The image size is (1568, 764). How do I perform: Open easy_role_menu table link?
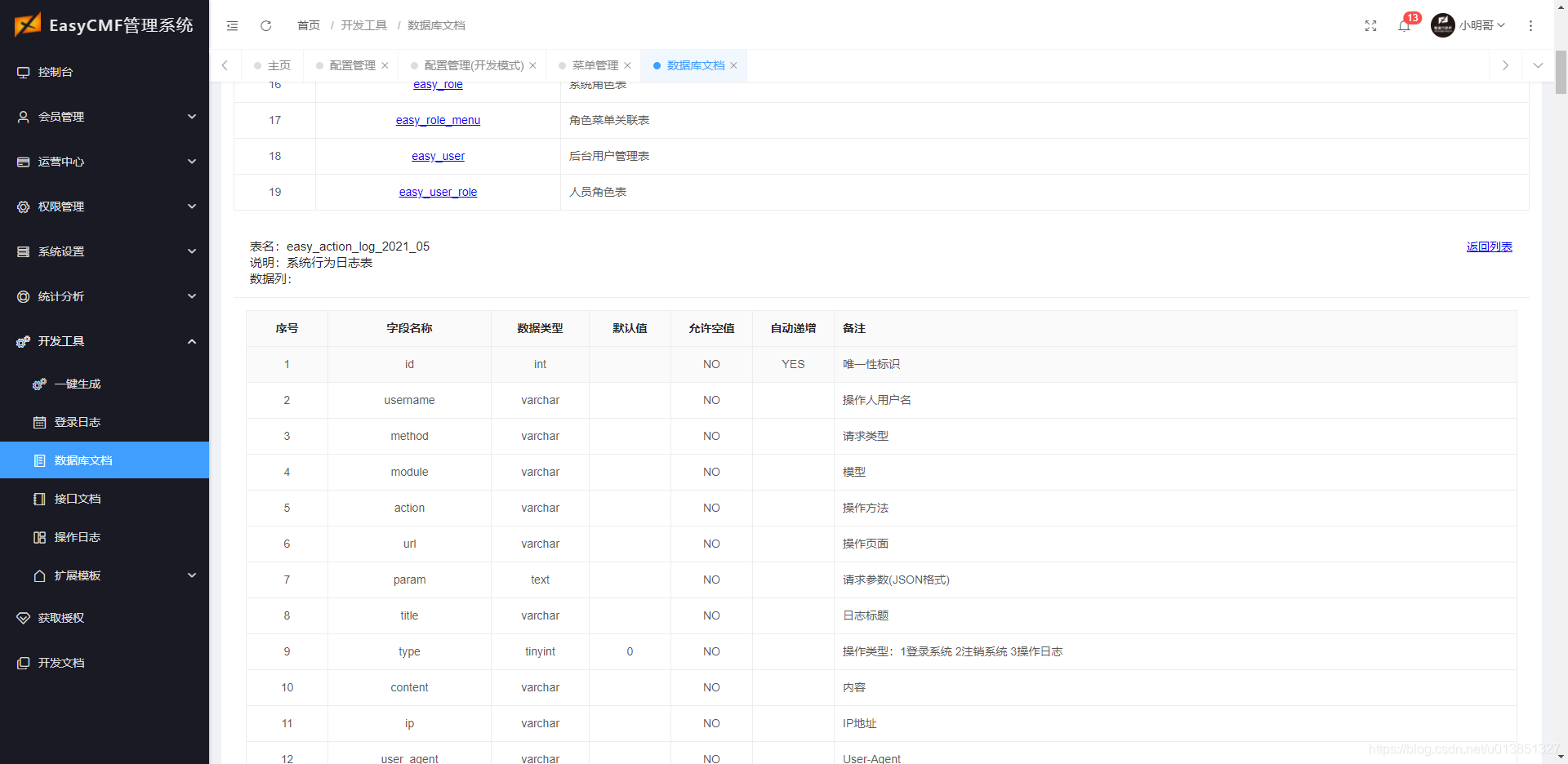pos(438,120)
